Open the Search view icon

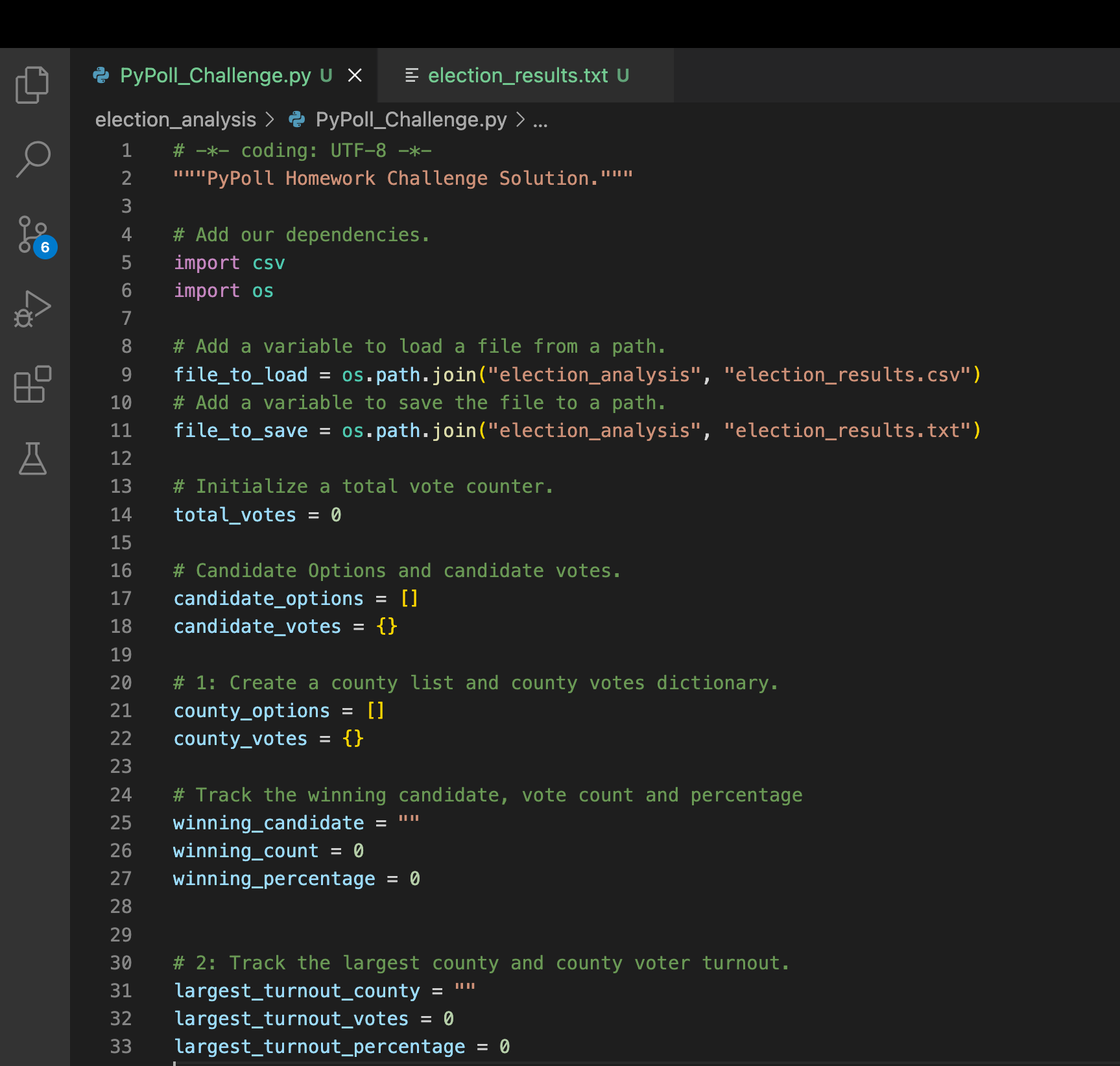click(32, 160)
